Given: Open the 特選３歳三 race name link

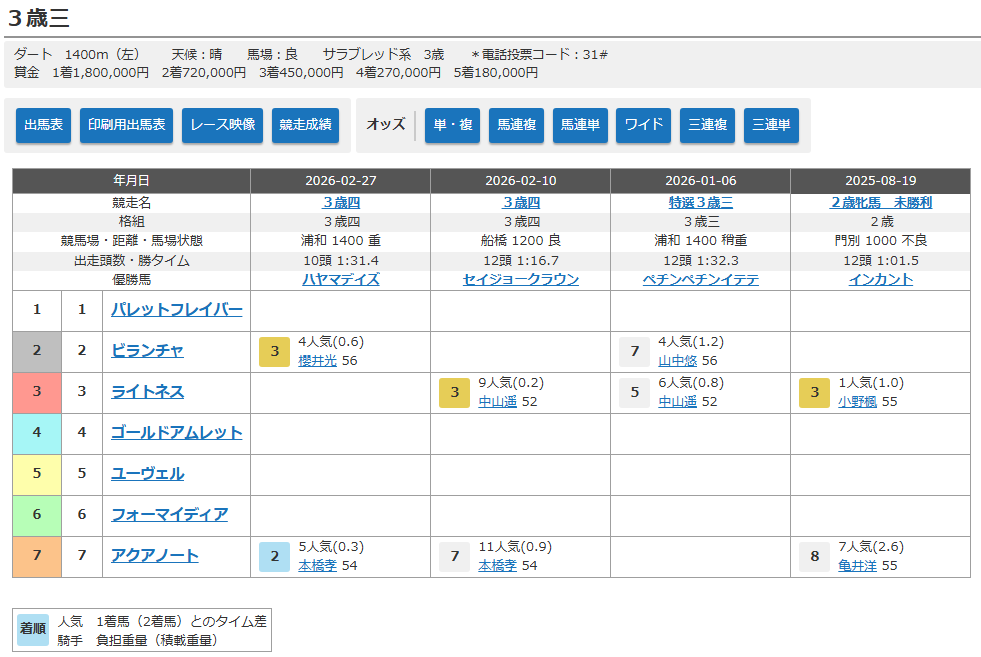Looking at the screenshot, I should click(x=700, y=202).
